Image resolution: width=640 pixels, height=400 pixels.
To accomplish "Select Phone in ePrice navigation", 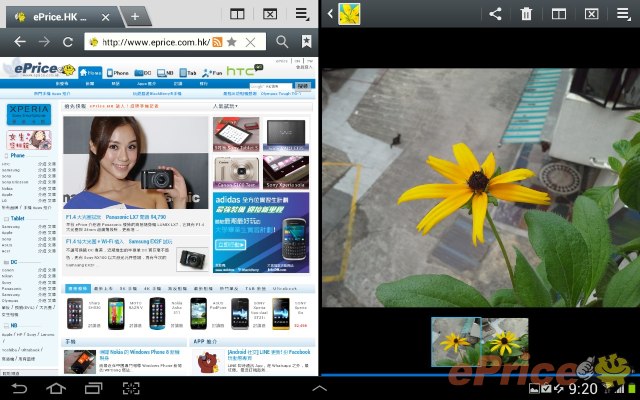I will coord(118,73).
